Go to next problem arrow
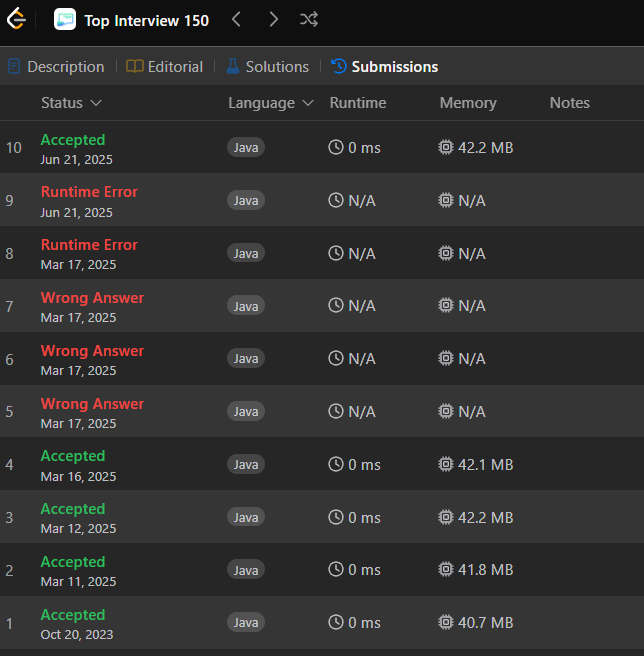 (273, 19)
